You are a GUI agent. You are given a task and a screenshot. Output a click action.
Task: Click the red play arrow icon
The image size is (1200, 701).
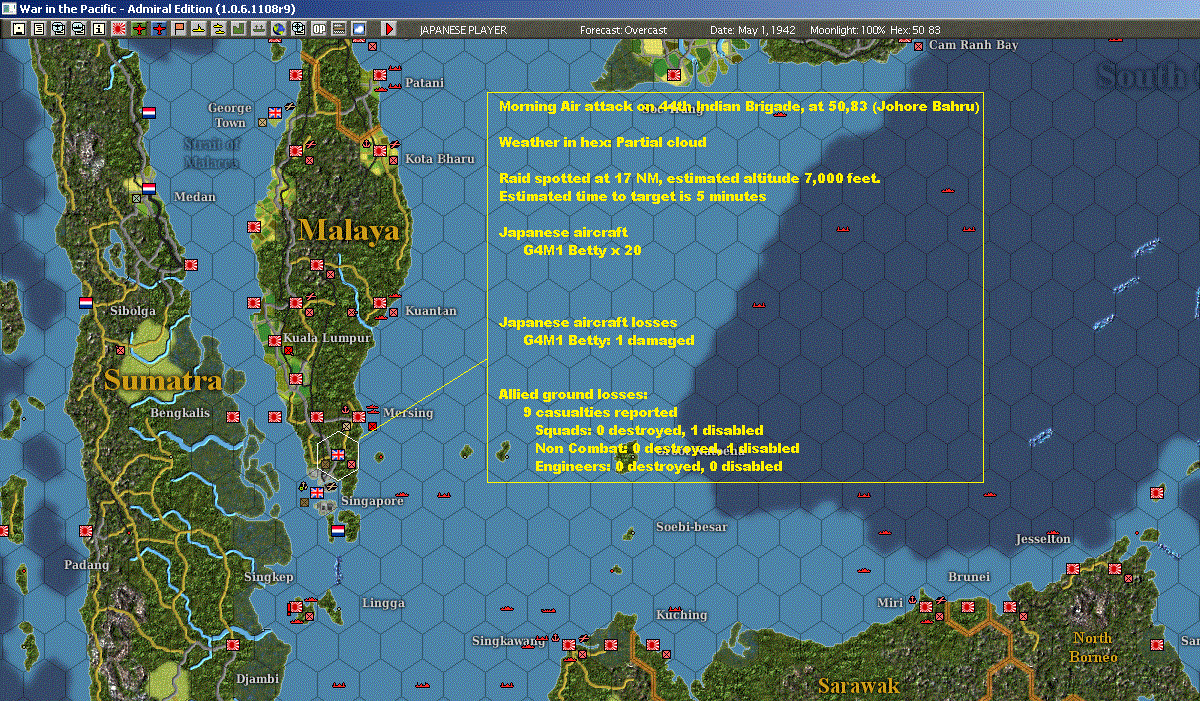tap(389, 29)
